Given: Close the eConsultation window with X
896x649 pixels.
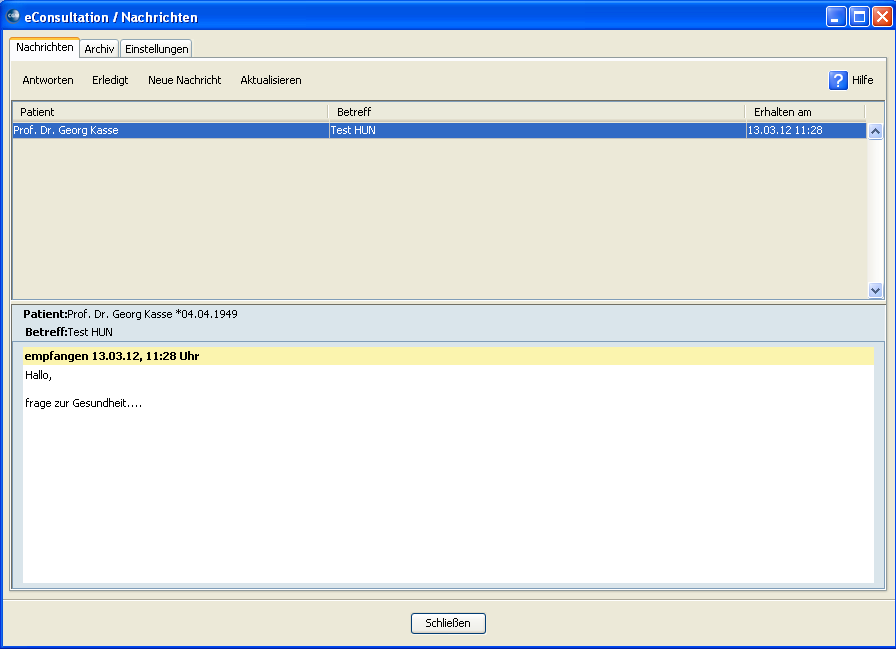Looking at the screenshot, I should pos(882,17).
